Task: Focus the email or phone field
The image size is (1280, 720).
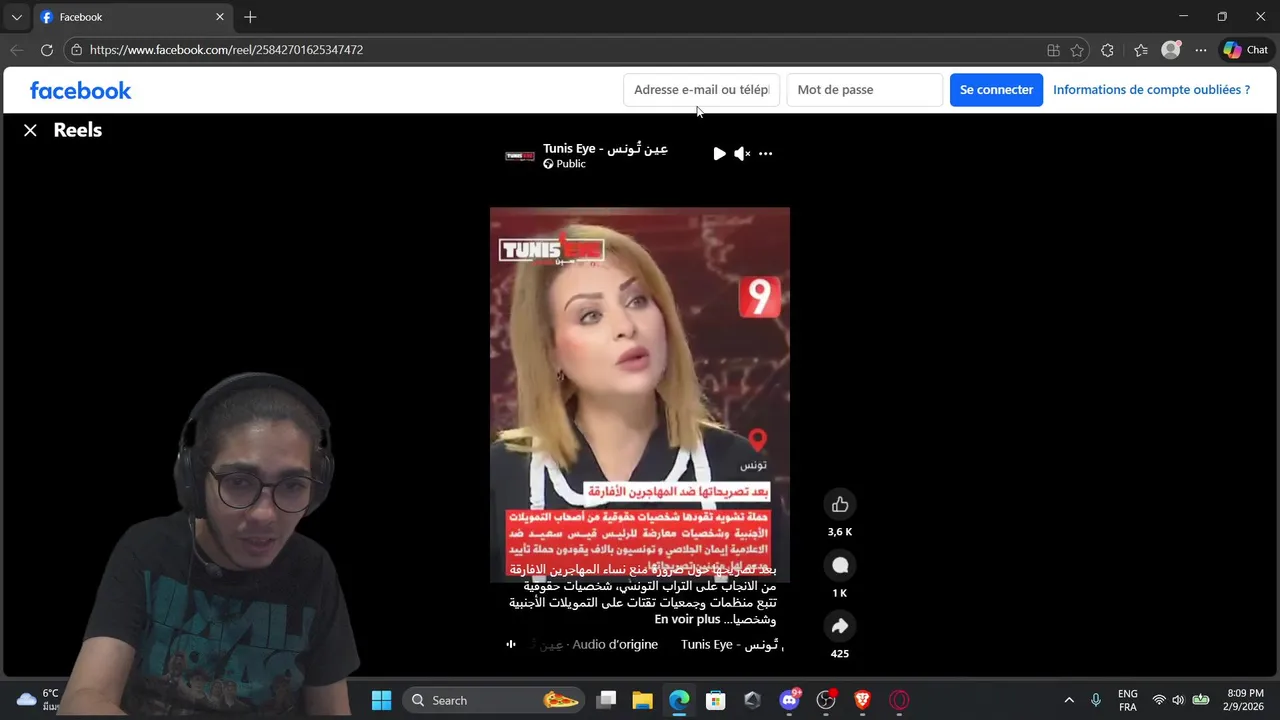Action: click(701, 90)
